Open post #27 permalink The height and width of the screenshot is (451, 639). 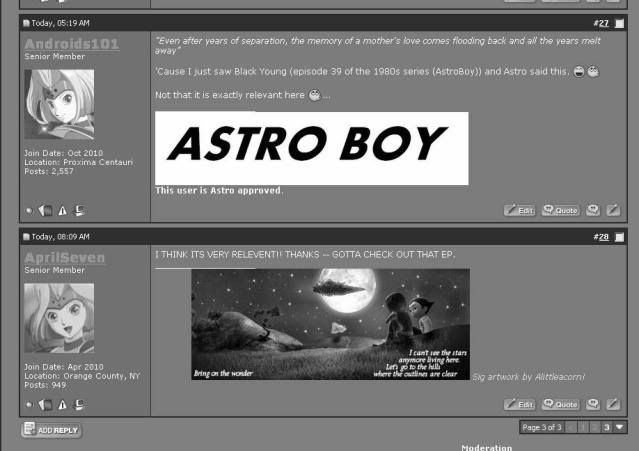pos(604,23)
